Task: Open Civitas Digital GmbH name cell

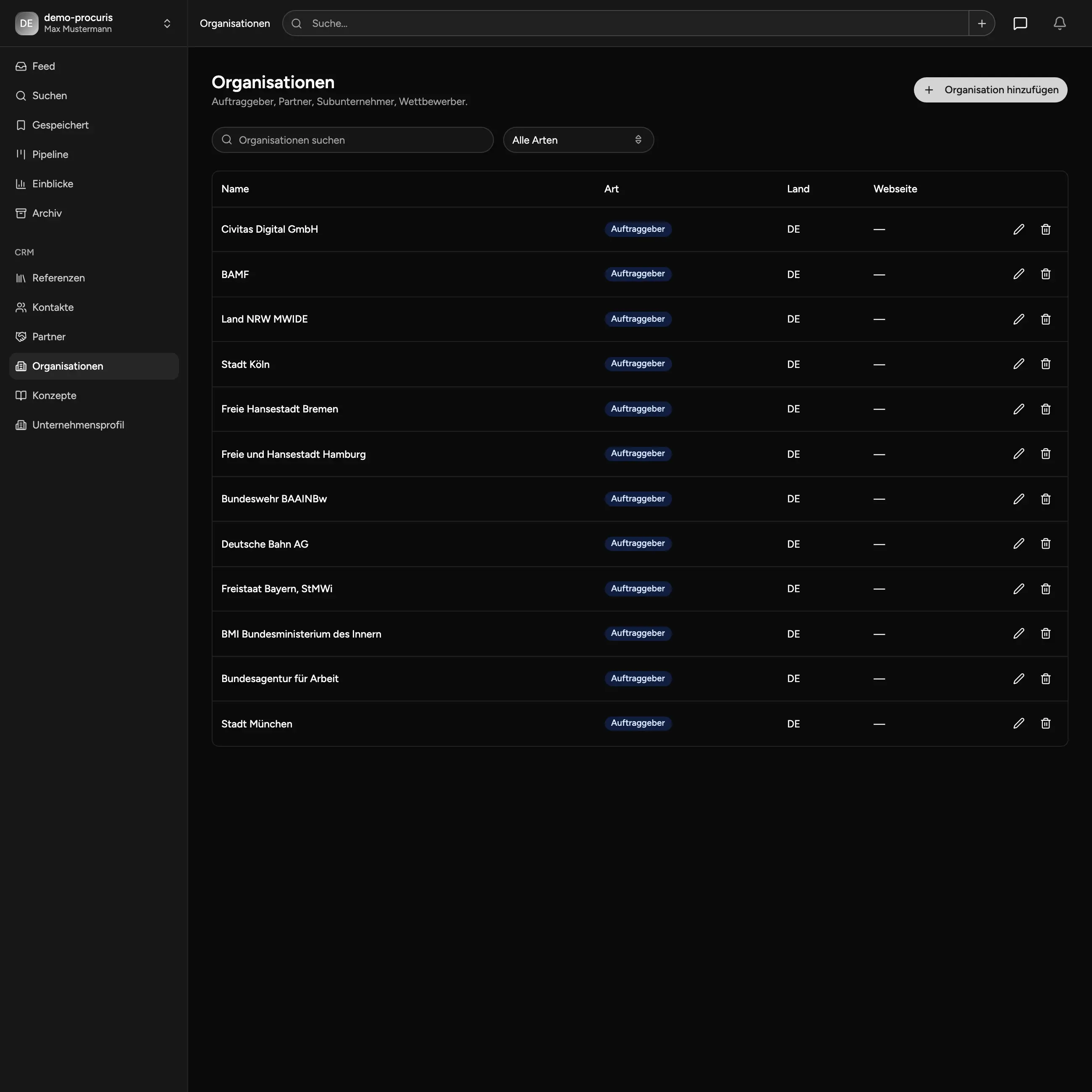Action: (x=270, y=229)
